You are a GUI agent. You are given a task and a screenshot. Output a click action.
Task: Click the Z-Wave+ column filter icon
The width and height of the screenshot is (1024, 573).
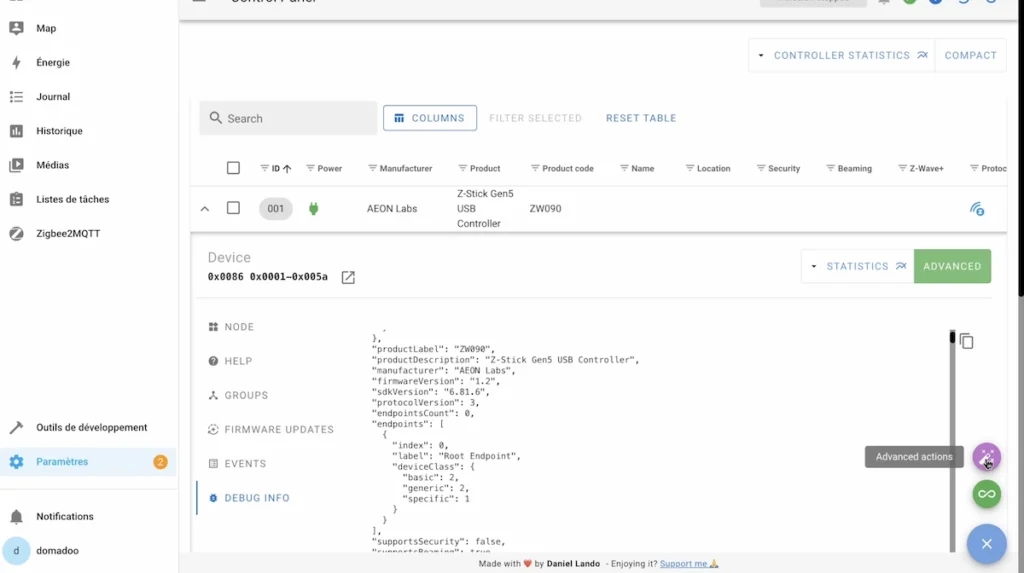point(903,168)
